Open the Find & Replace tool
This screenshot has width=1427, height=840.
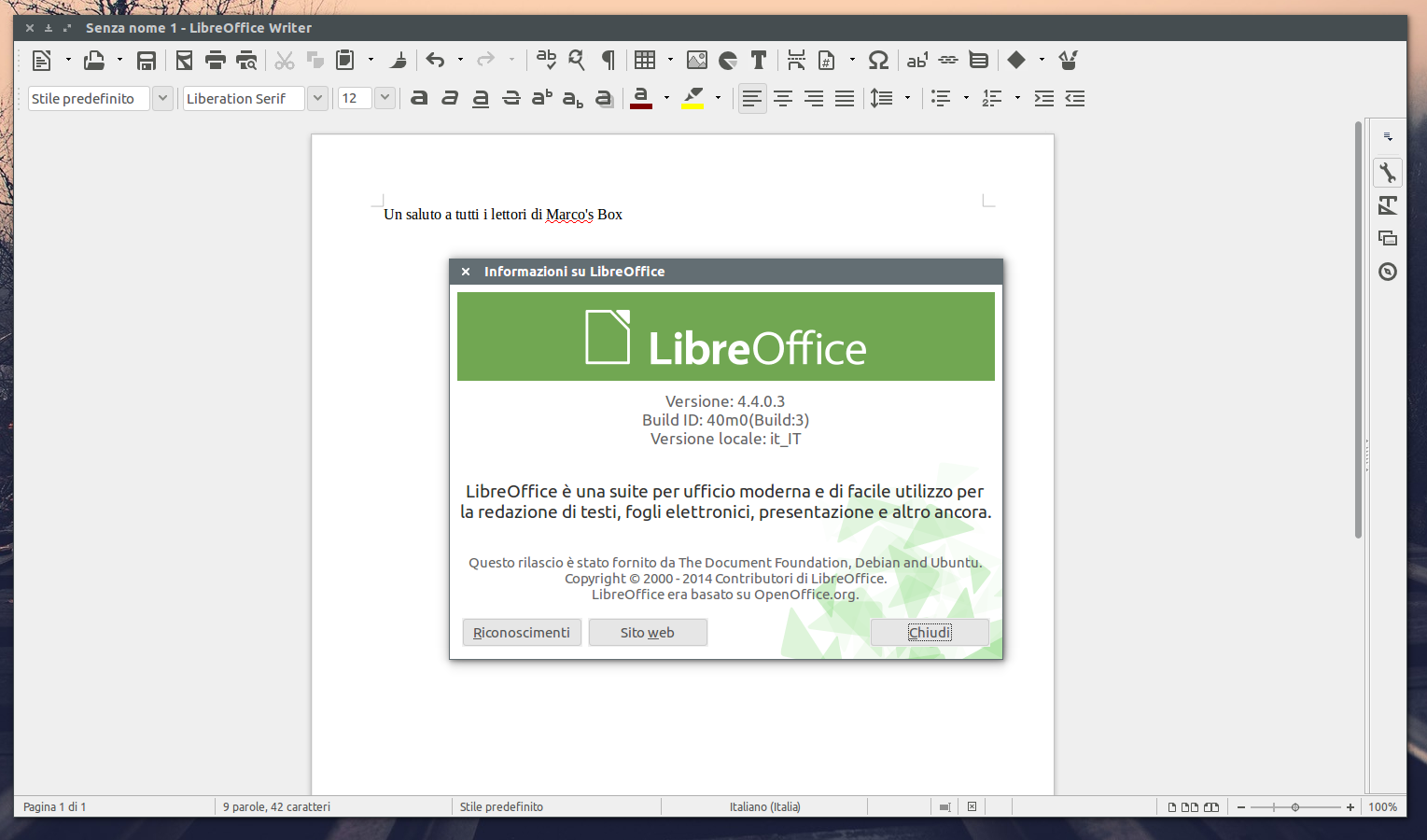click(576, 60)
